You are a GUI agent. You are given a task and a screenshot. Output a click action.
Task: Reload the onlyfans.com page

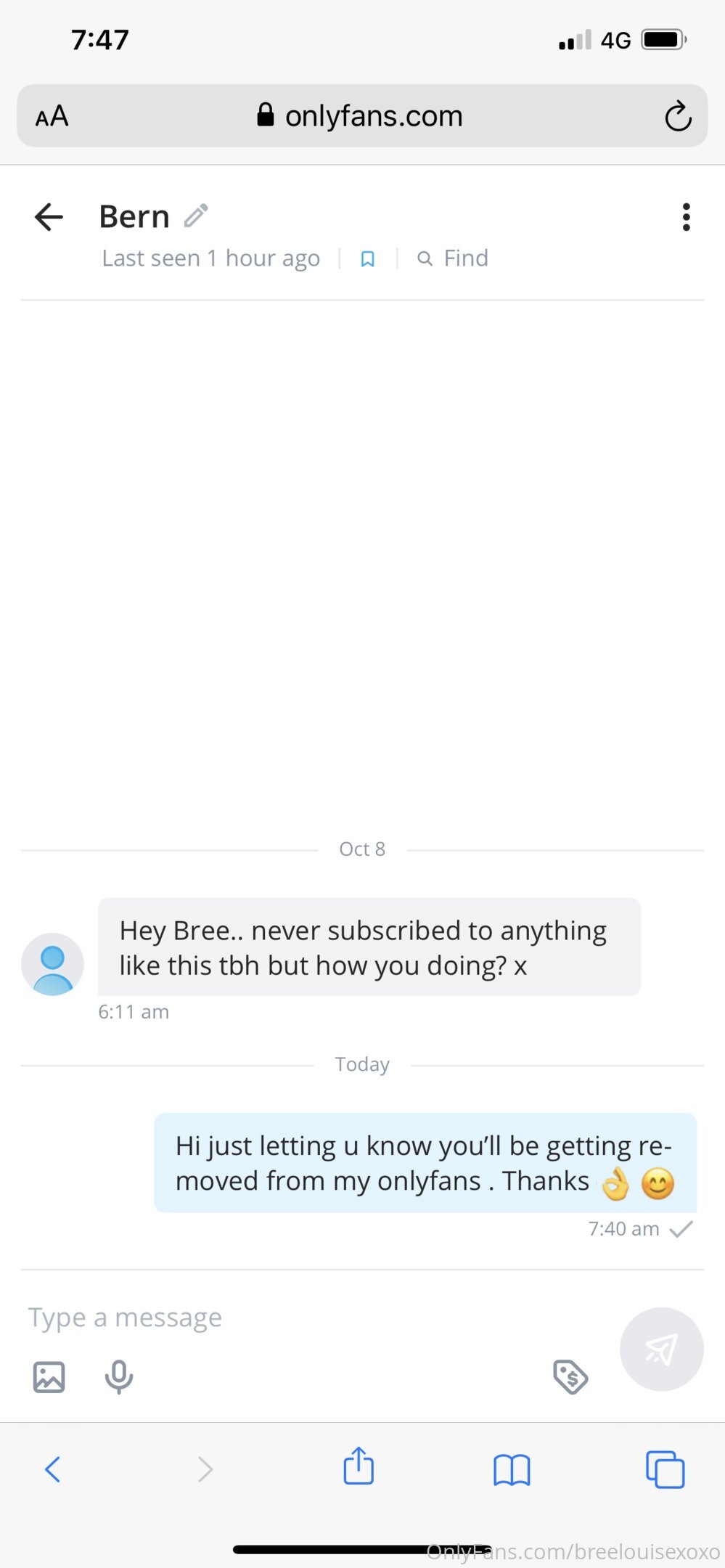pyautogui.click(x=678, y=116)
